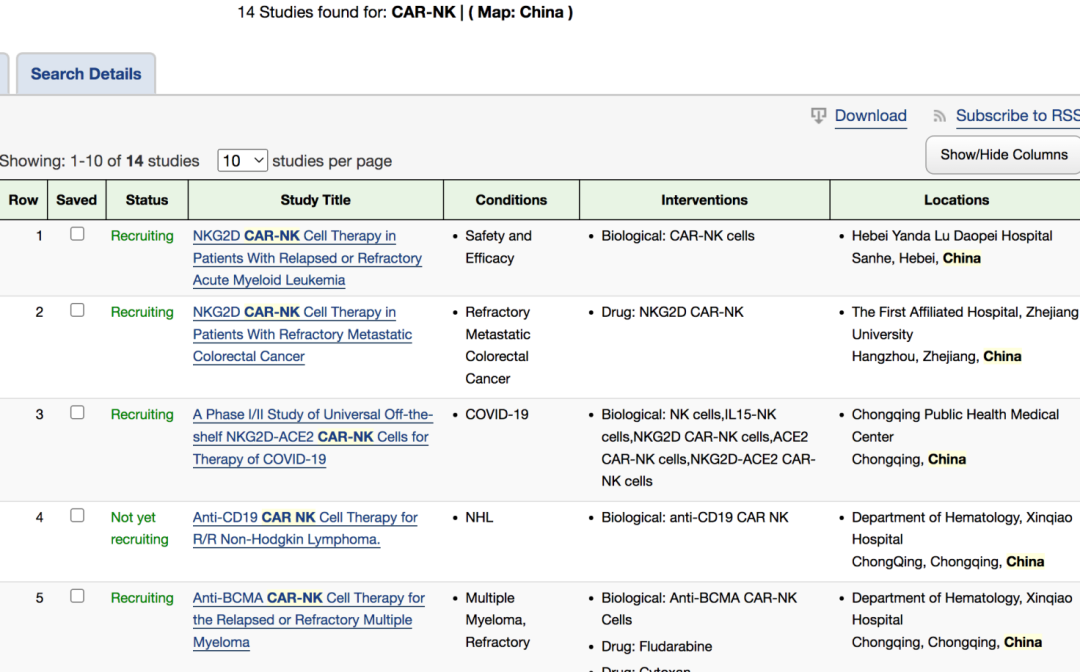Click 'Safety and Efficacy' condition text
The height and width of the screenshot is (672, 1080).
click(499, 246)
